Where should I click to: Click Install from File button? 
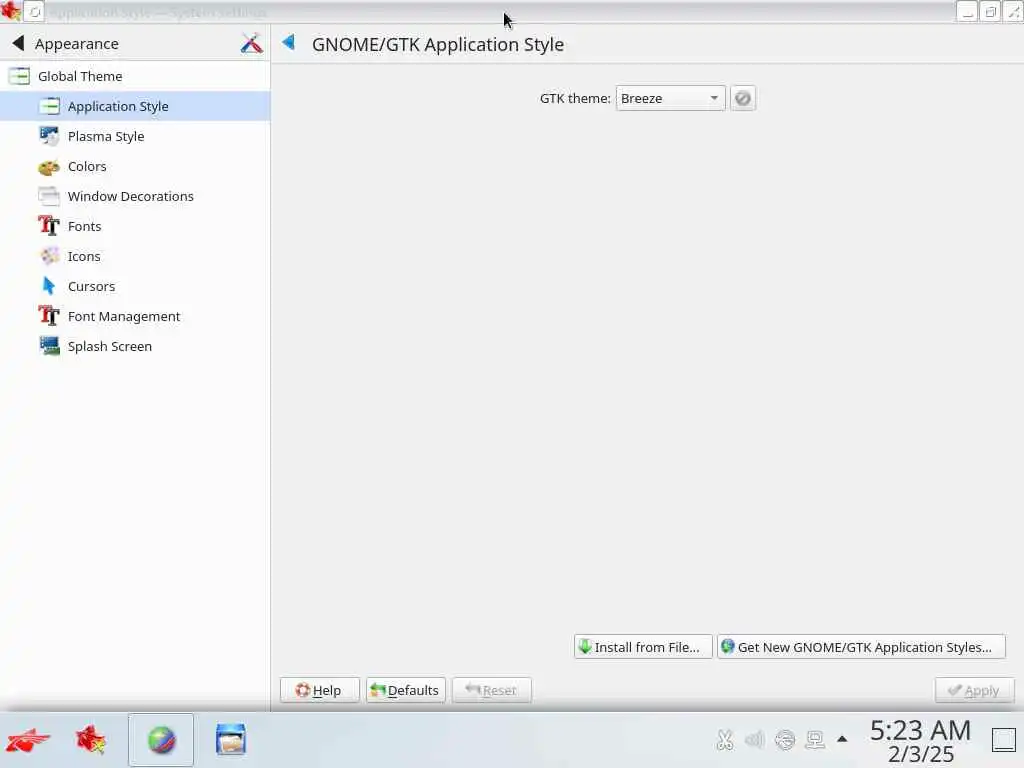point(643,647)
